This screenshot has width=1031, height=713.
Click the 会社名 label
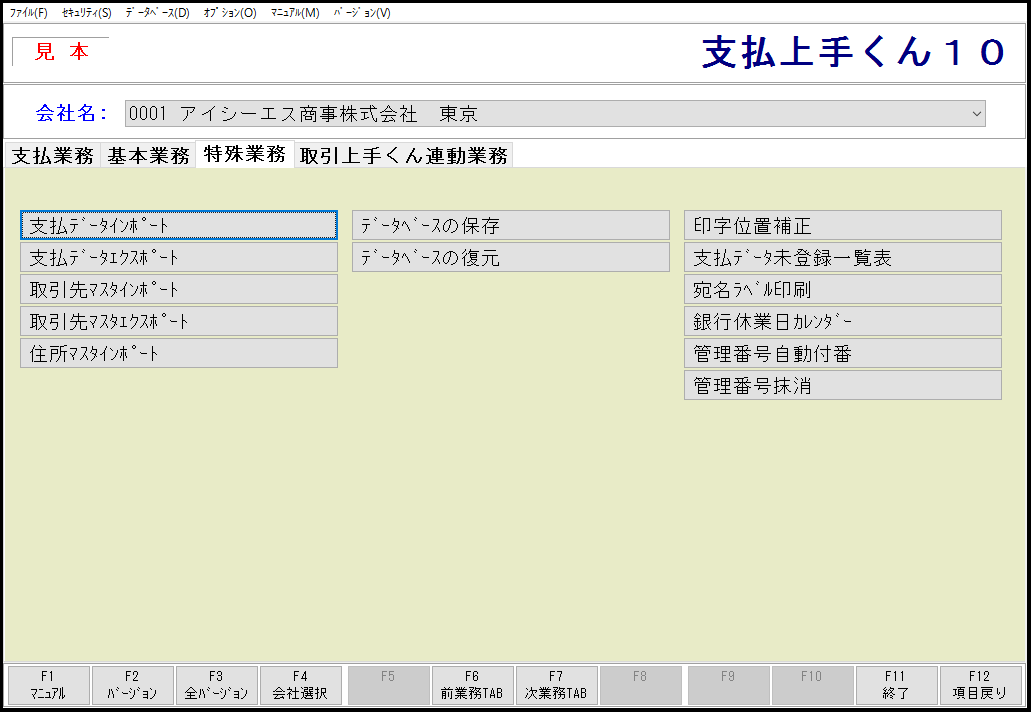click(72, 113)
